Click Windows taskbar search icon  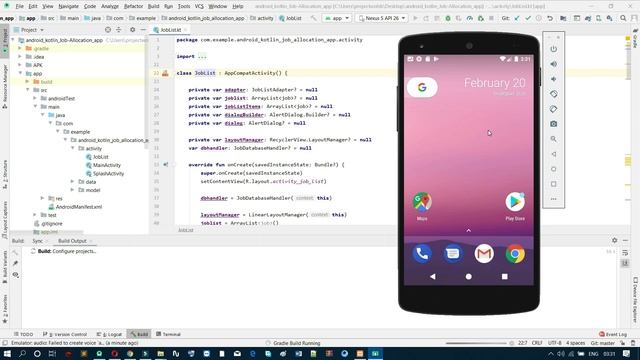(x=22, y=353)
